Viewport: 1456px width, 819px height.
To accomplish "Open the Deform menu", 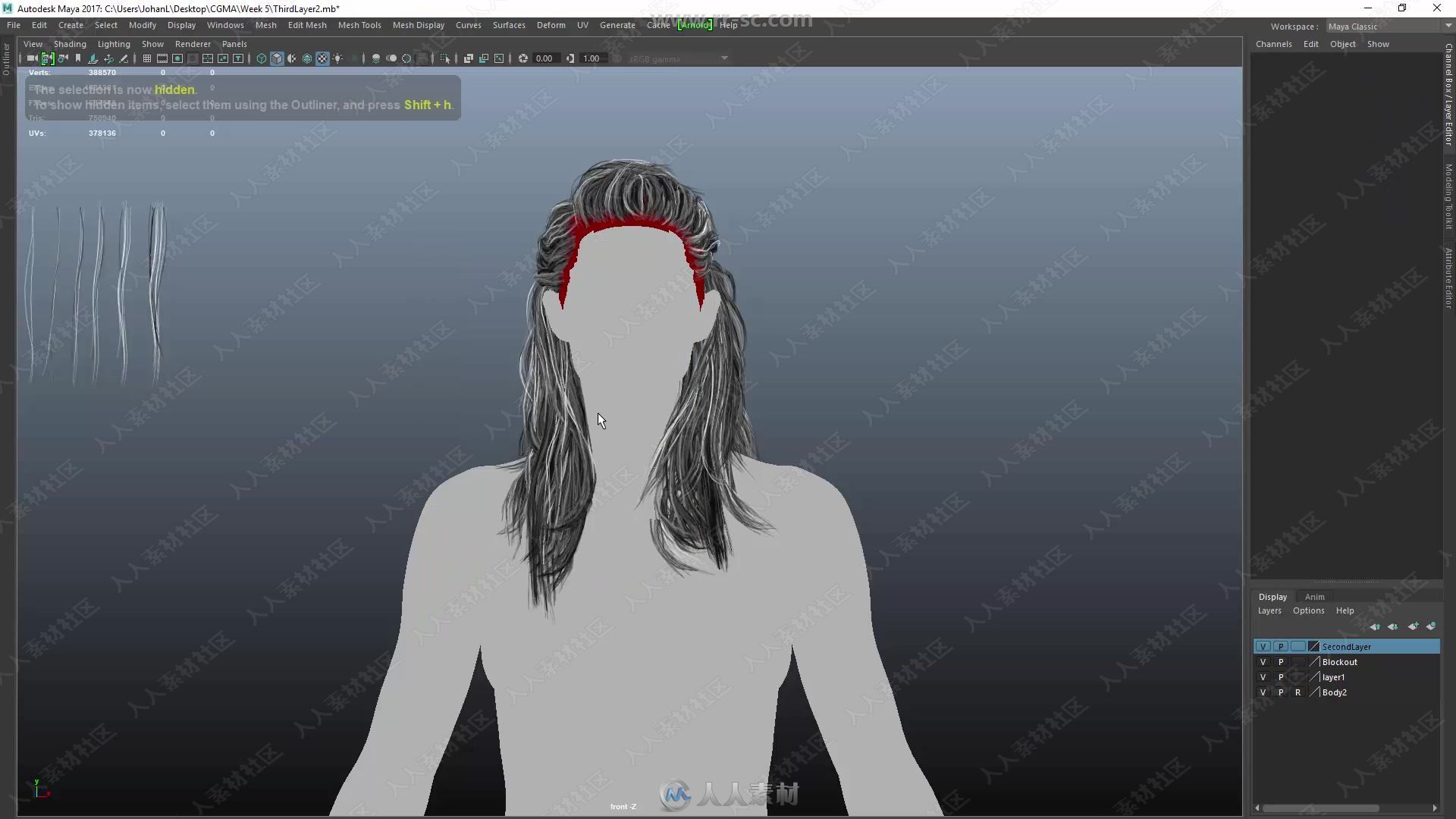I will tap(551, 25).
